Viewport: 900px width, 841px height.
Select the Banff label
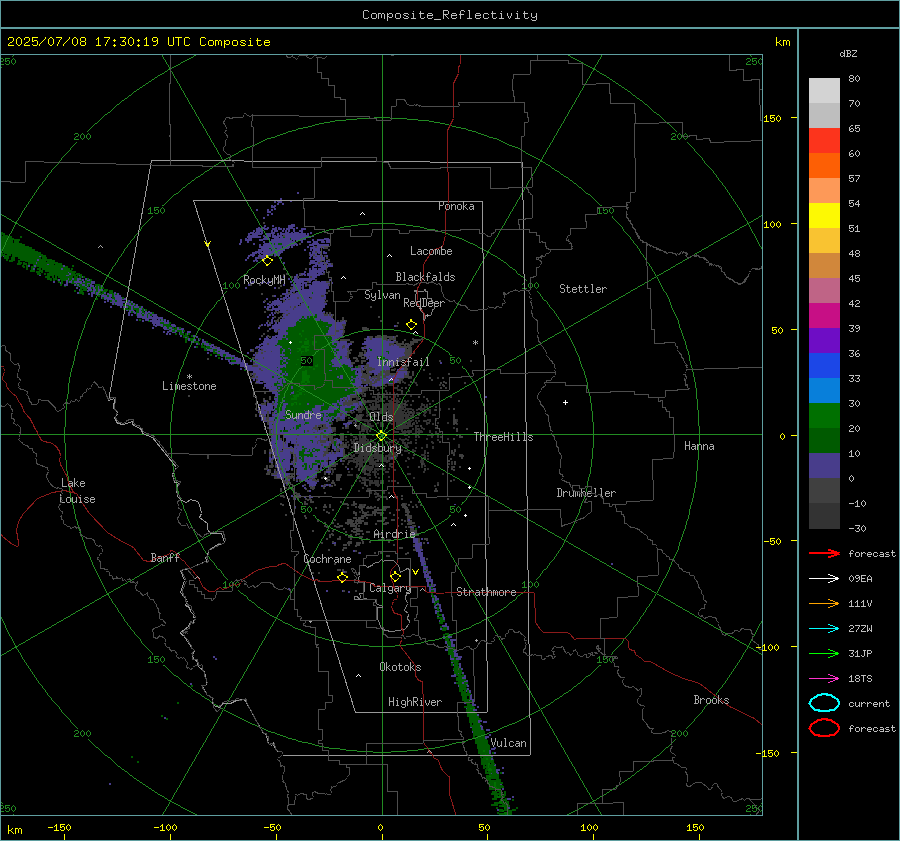tap(165, 557)
